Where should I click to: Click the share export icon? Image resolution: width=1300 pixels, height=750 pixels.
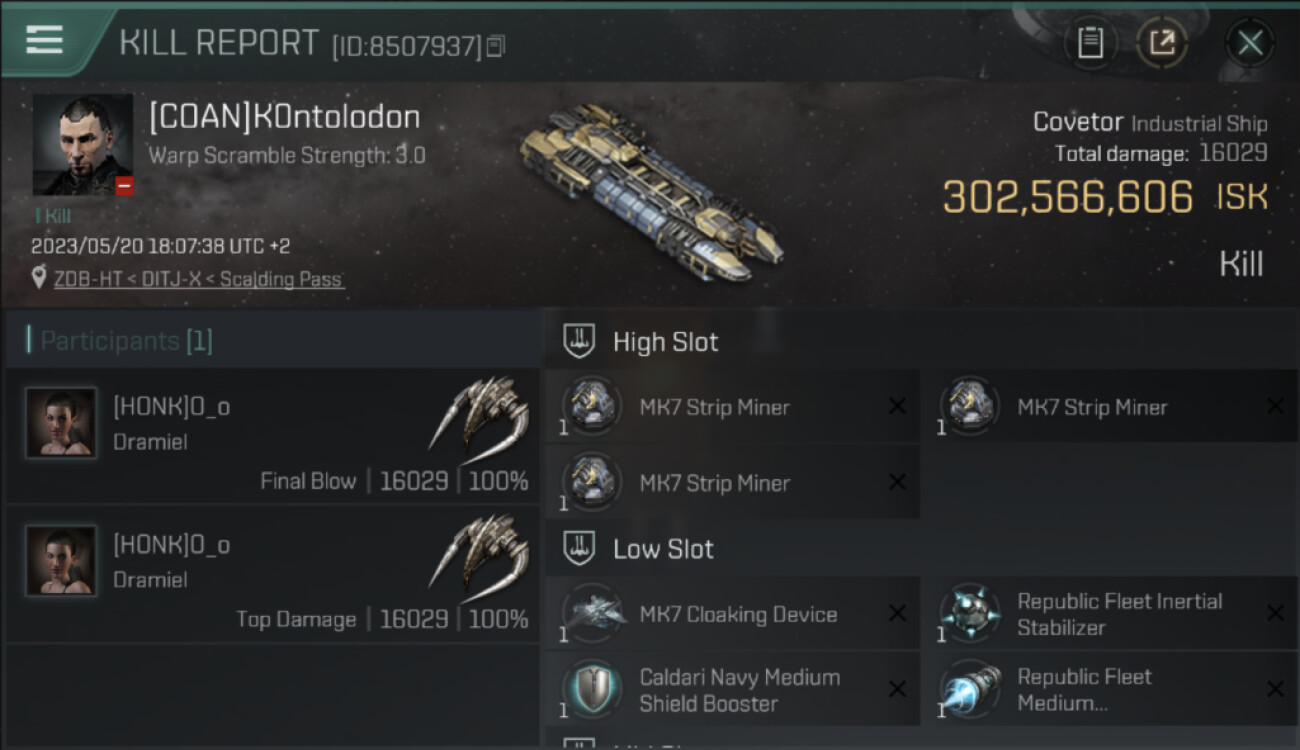pyautogui.click(x=1162, y=43)
